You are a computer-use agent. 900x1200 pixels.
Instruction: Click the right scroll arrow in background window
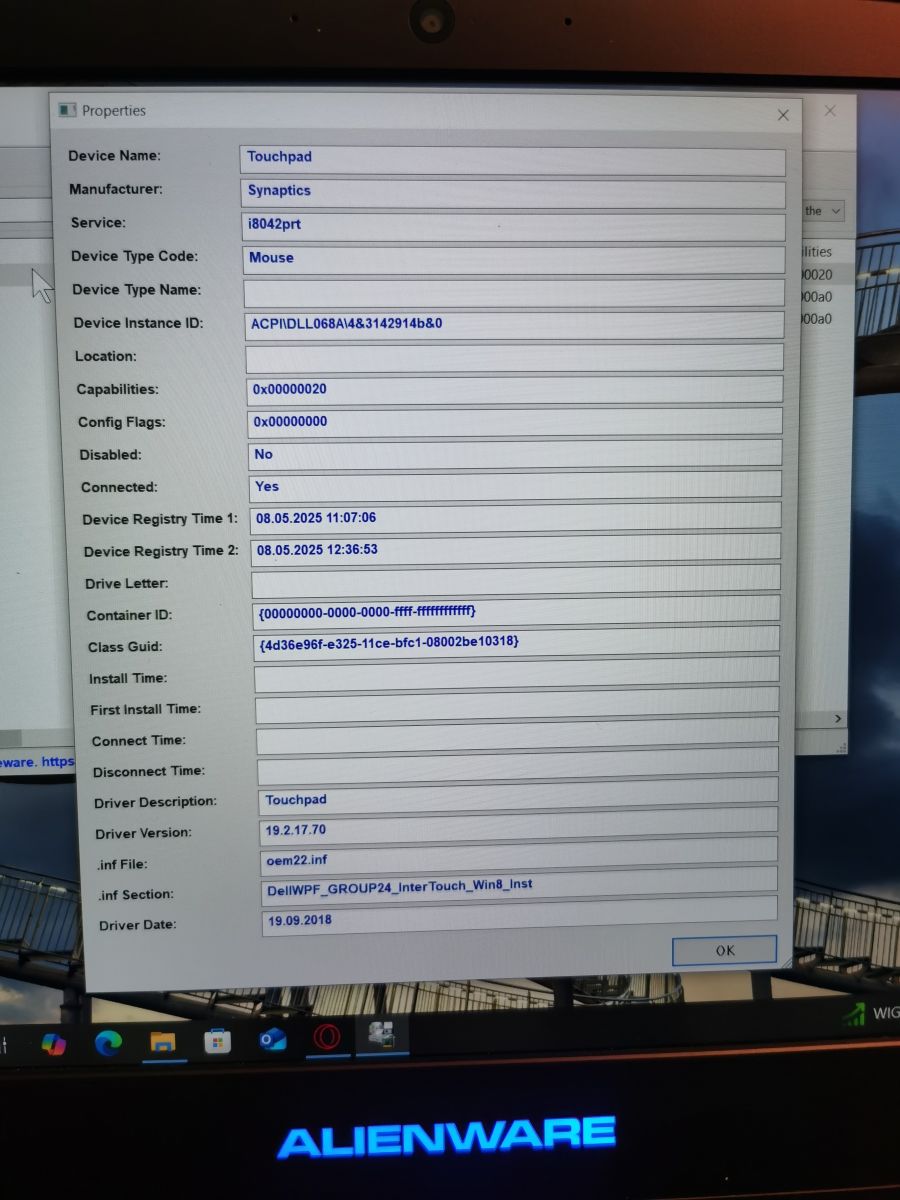pyautogui.click(x=838, y=719)
